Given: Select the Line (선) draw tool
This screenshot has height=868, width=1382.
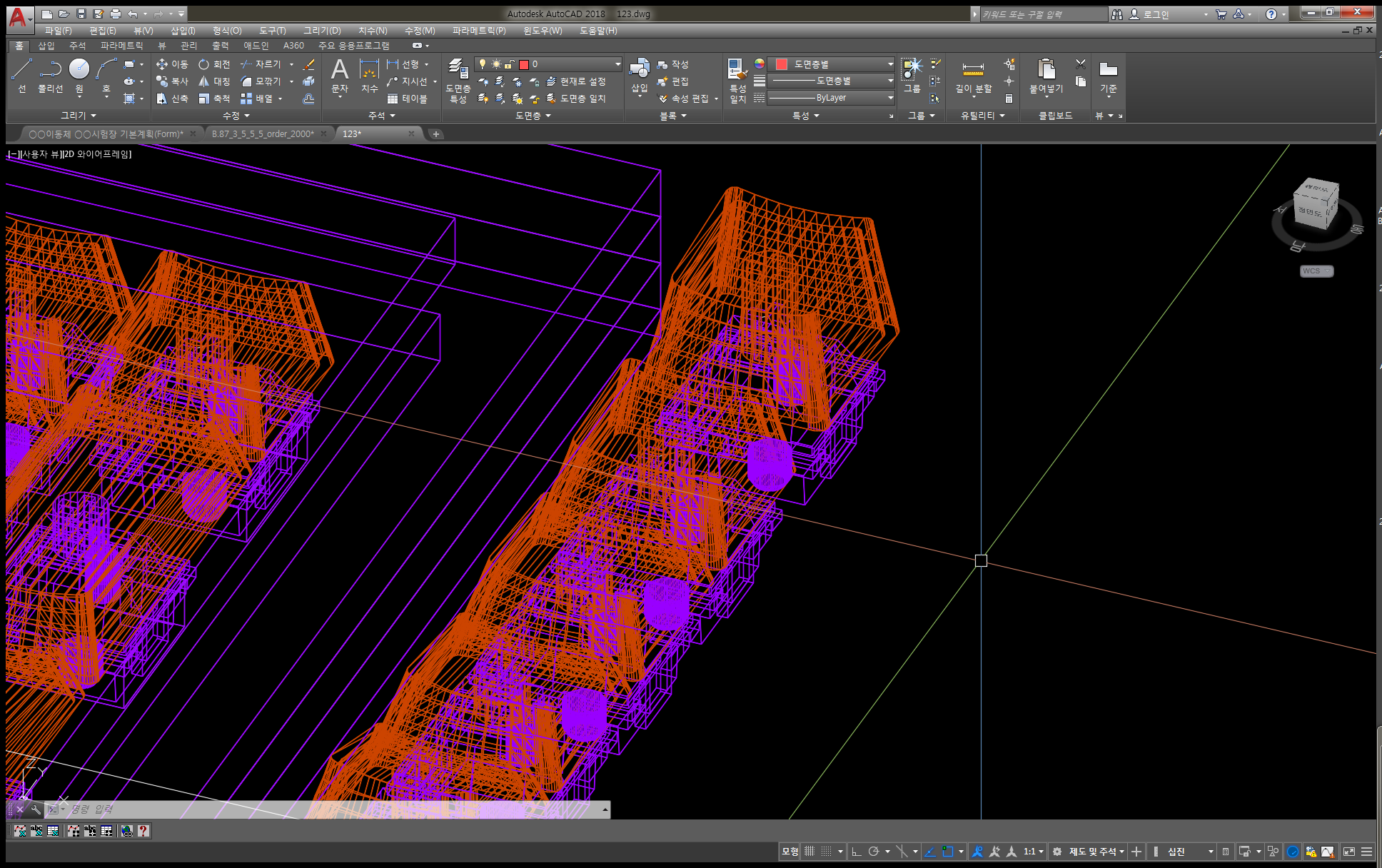Looking at the screenshot, I should click(x=21, y=76).
